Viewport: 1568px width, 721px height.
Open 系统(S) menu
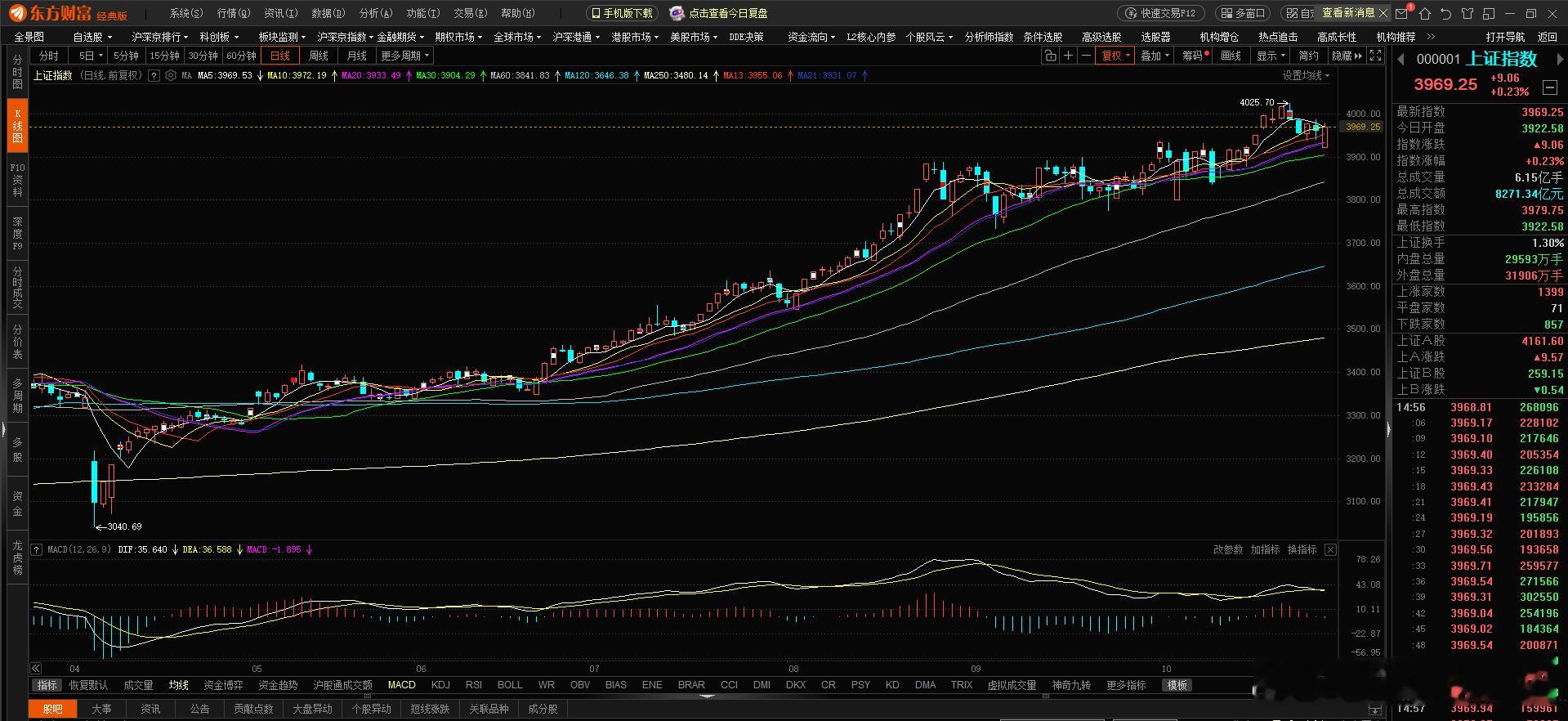(185, 13)
